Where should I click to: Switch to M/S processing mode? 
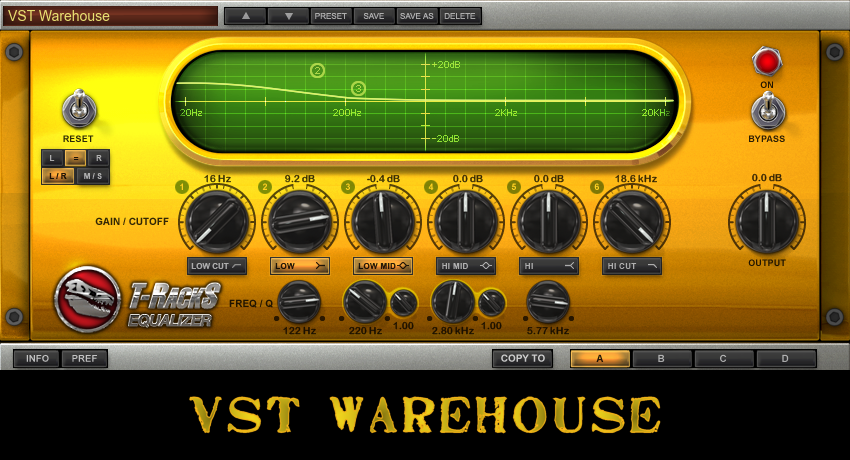93,176
